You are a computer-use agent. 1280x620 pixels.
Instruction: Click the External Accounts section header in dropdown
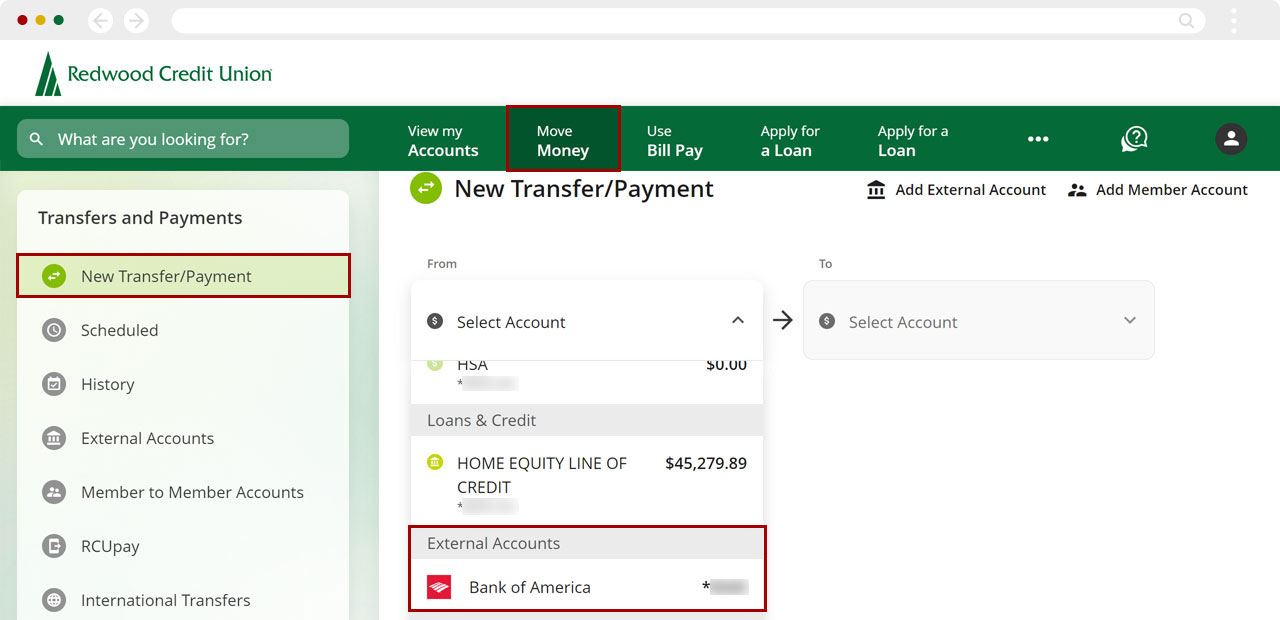pyautogui.click(x=587, y=543)
